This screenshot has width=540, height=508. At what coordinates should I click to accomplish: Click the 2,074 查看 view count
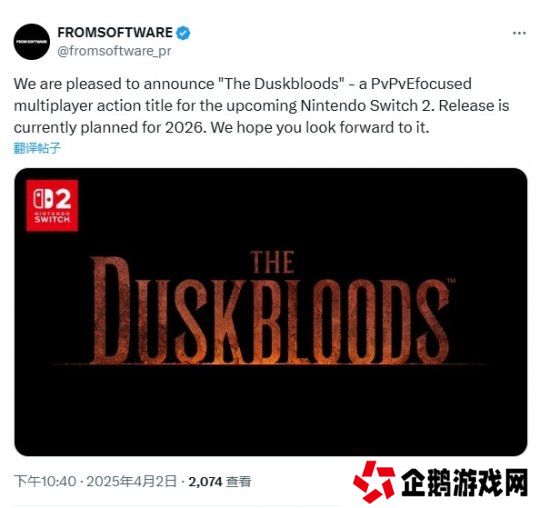click(219, 482)
